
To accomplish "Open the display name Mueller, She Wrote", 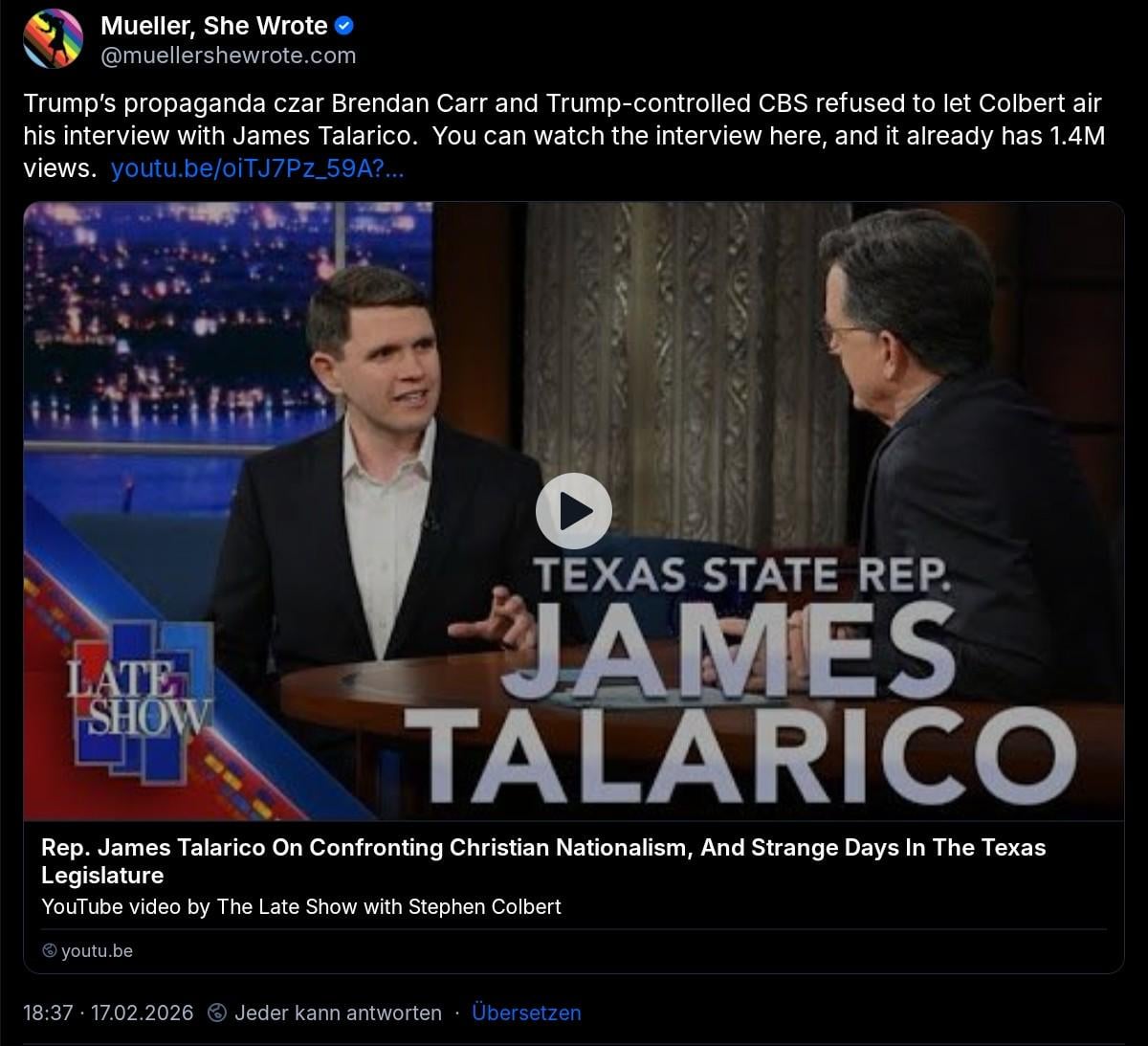I will pyautogui.click(x=214, y=25).
